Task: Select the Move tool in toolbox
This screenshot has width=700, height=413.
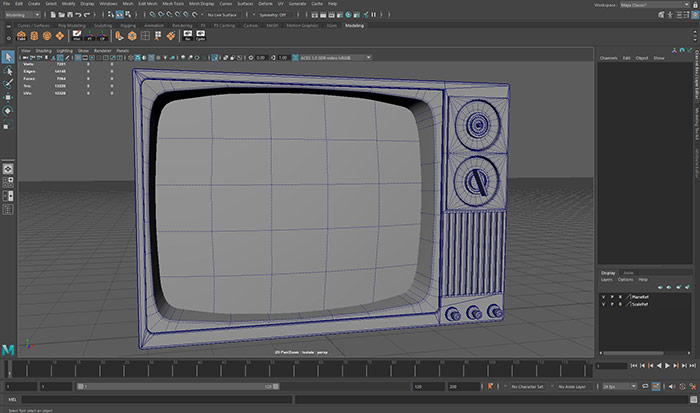Action: tap(8, 99)
